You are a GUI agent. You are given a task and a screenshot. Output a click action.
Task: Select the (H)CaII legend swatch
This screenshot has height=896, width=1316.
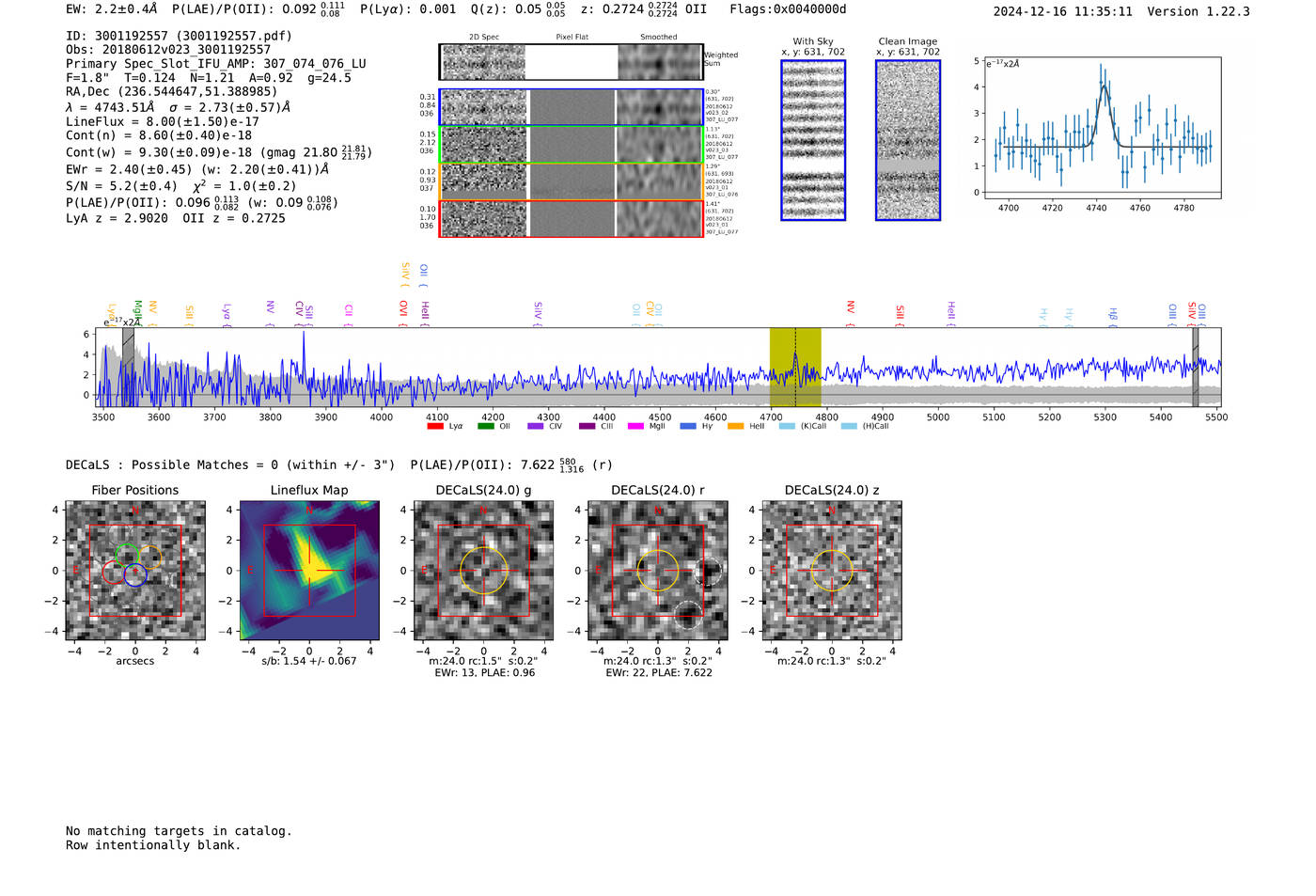849,427
